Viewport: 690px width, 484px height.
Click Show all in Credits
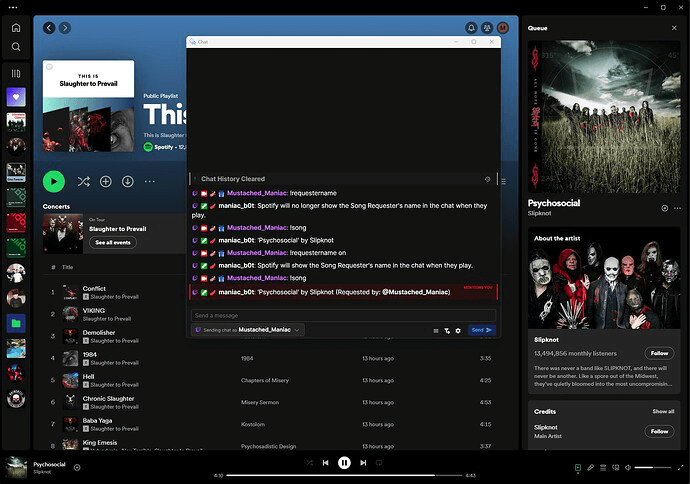coord(663,411)
